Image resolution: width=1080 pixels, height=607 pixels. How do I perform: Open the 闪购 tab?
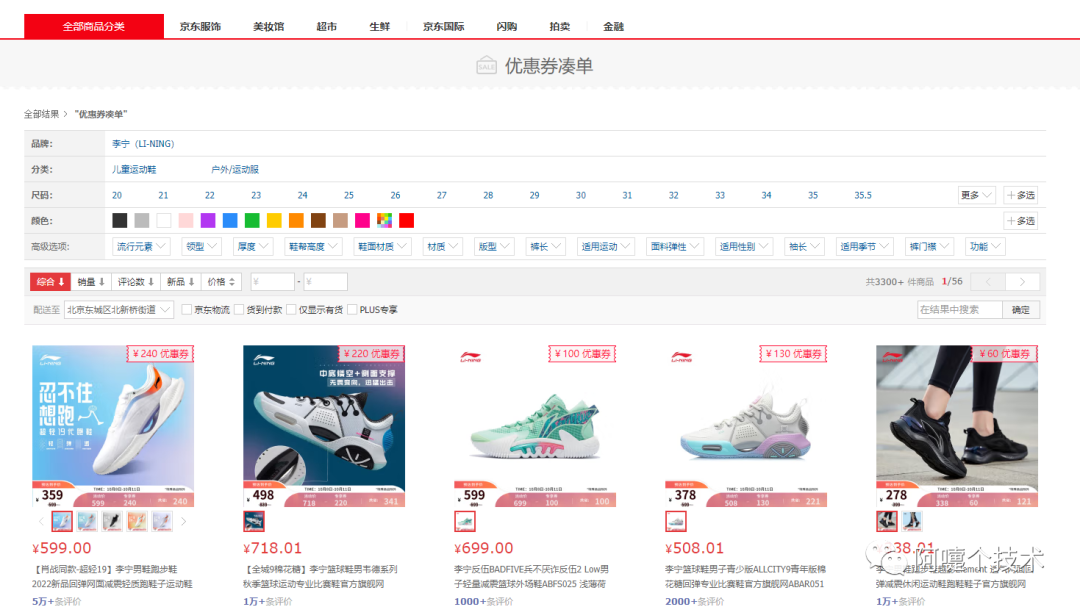click(x=506, y=26)
